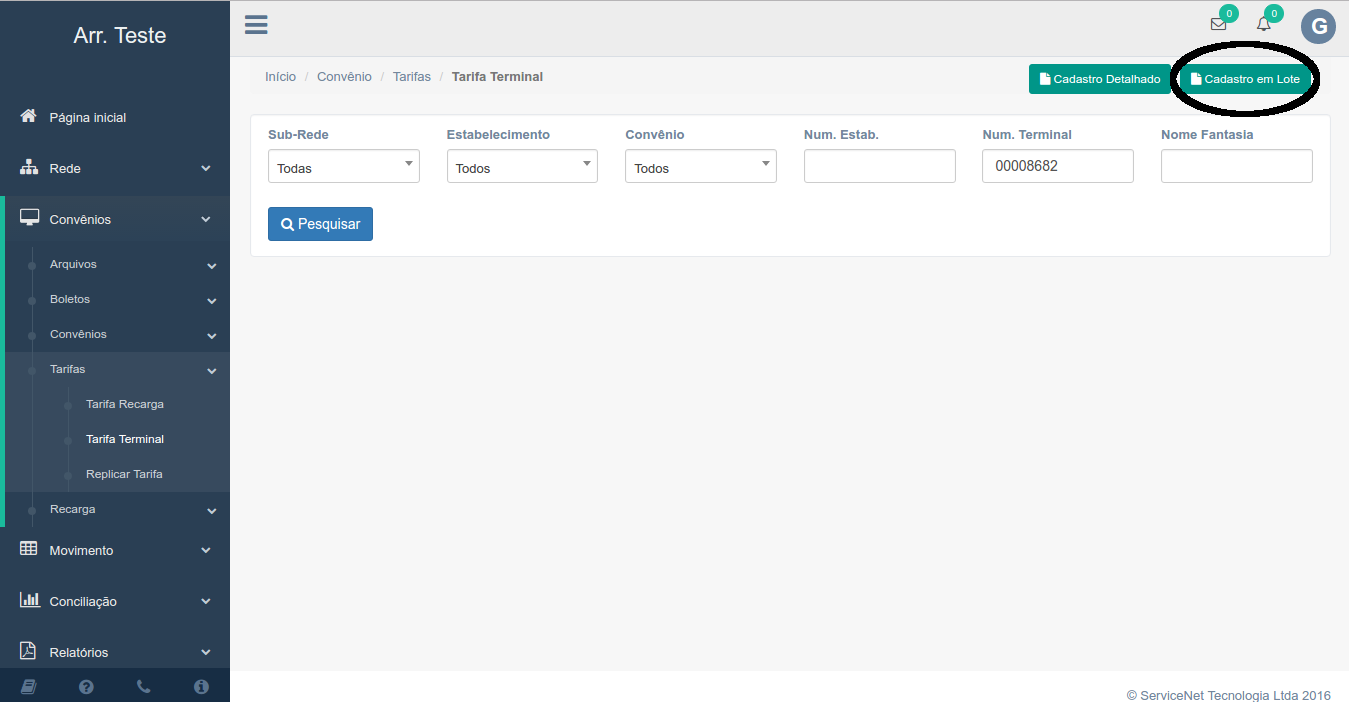Click the Pesquisar search button
The width and height of the screenshot is (1349, 702).
(320, 224)
